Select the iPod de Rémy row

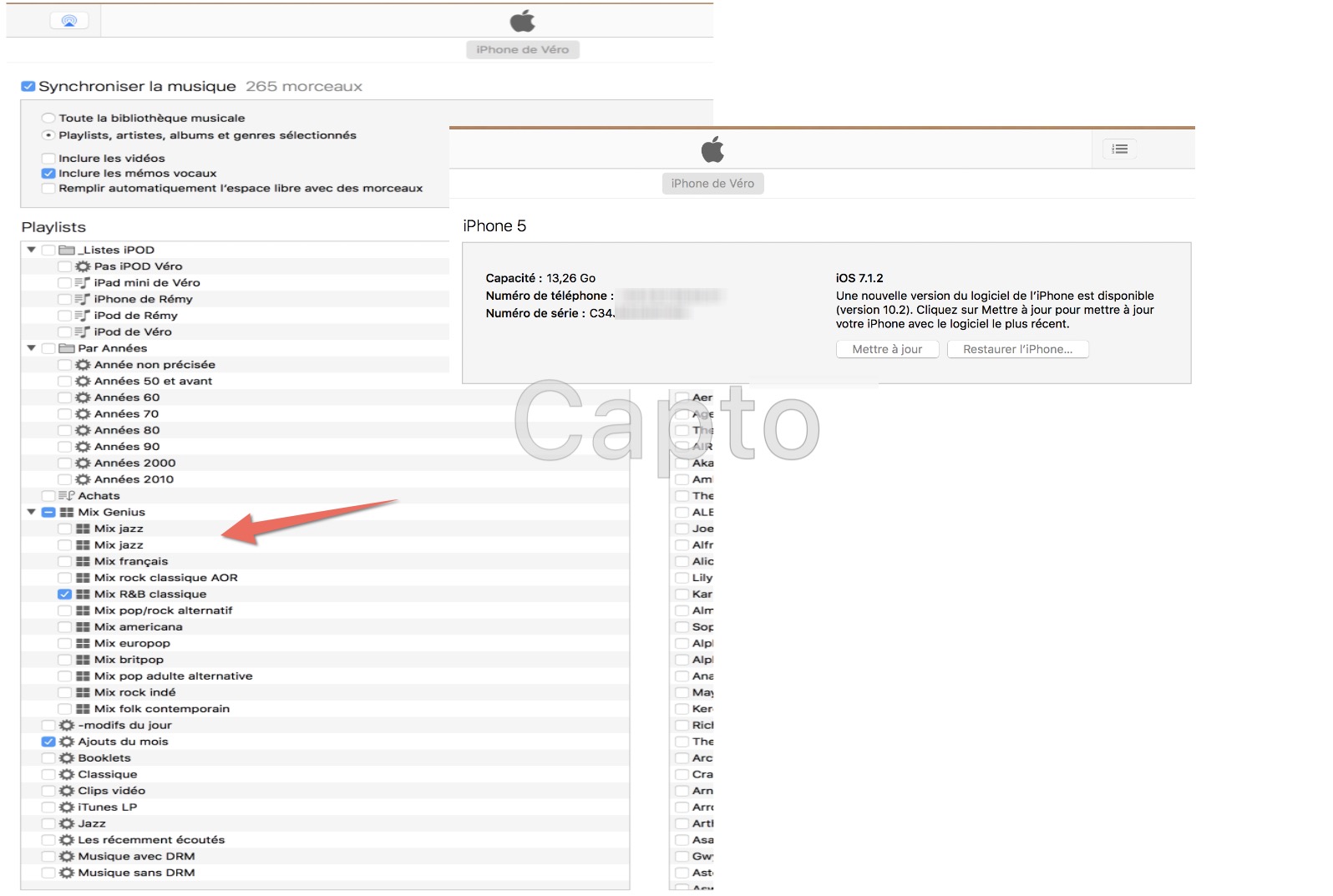[x=236, y=316]
